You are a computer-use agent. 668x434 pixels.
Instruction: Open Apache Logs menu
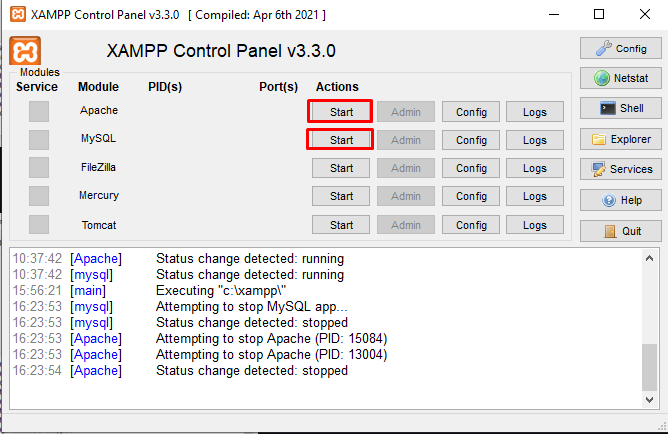(x=535, y=112)
